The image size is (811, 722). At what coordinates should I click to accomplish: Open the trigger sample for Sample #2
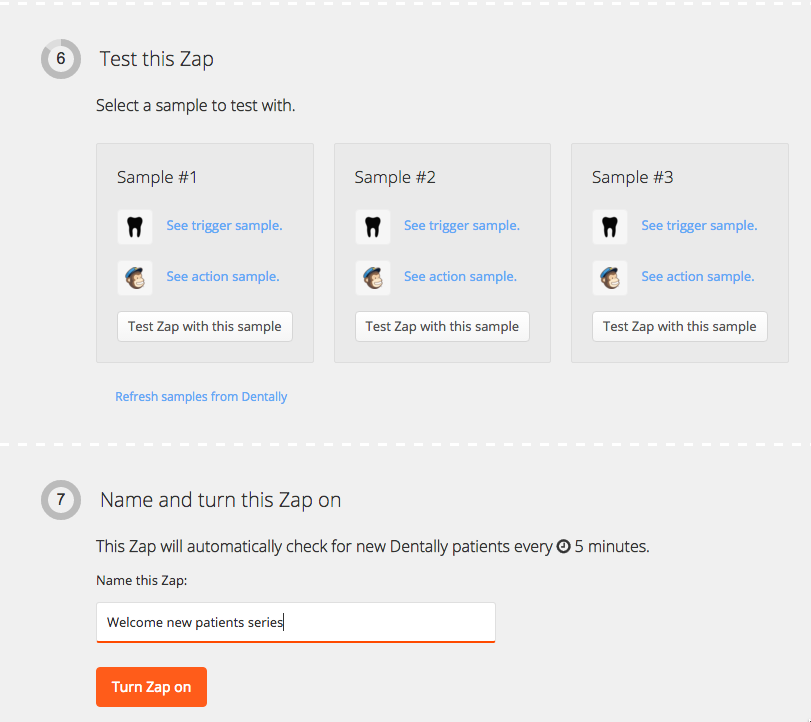[461, 226]
